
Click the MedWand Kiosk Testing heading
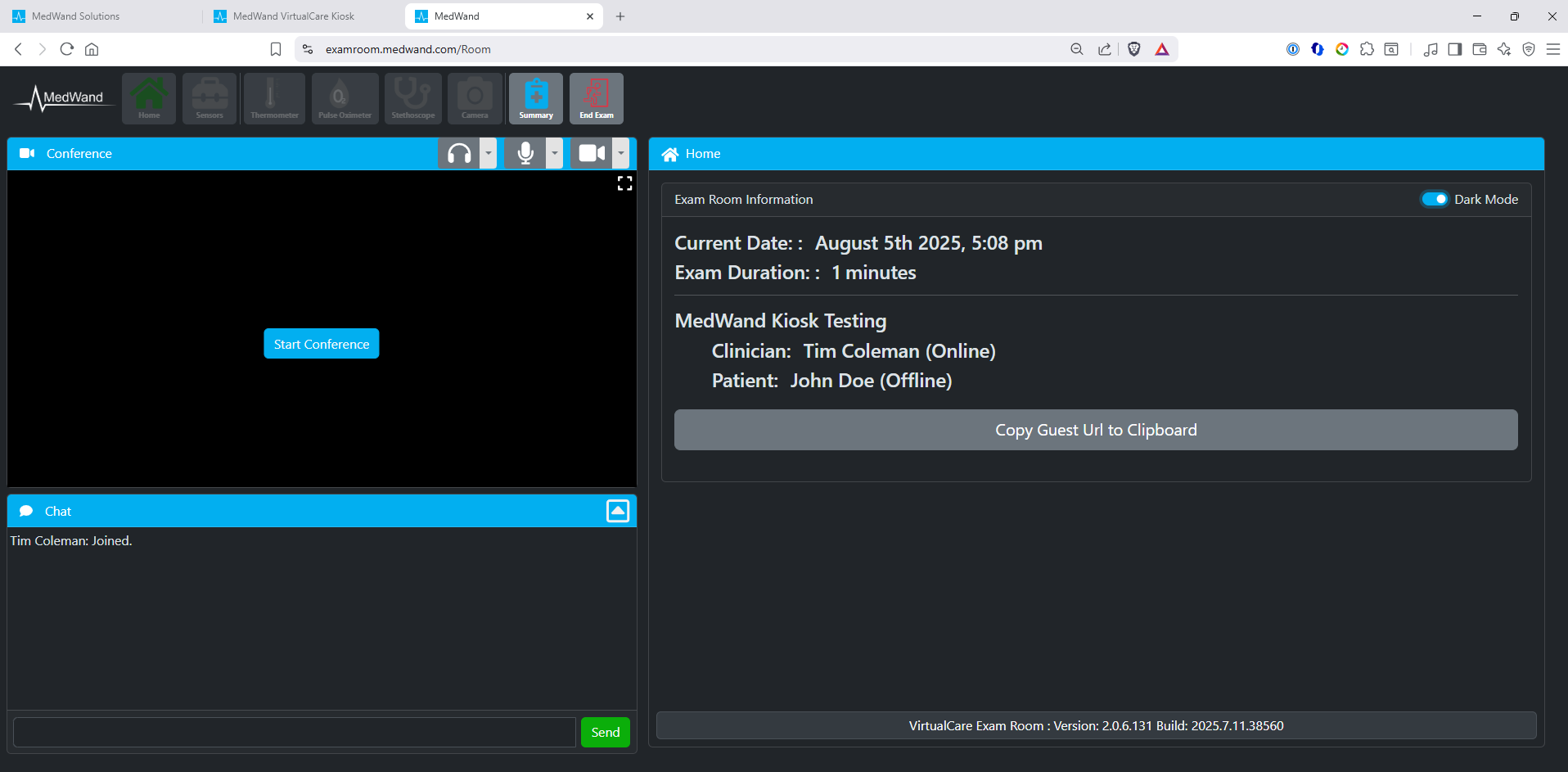pyautogui.click(x=781, y=321)
